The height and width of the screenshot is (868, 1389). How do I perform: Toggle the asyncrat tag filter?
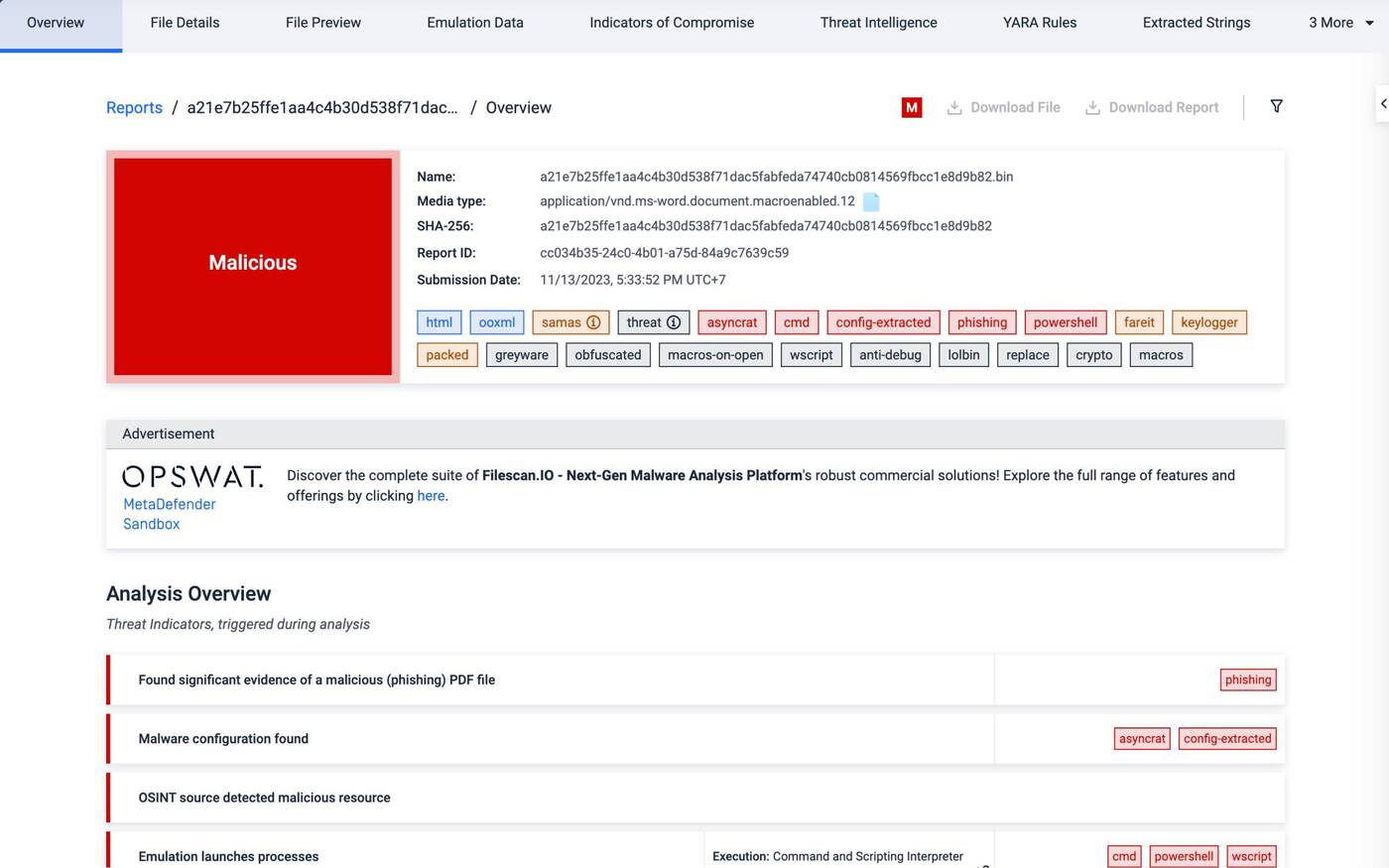(x=731, y=321)
